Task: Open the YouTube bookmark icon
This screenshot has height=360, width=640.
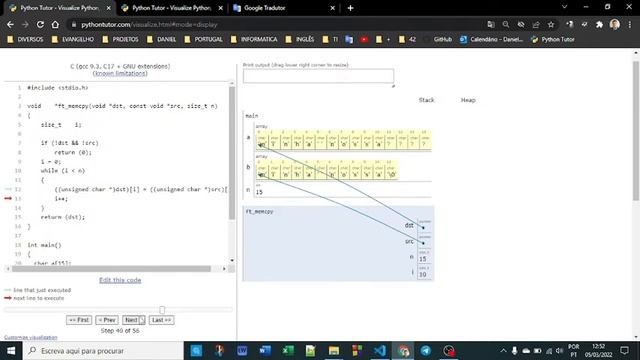Action: click(x=364, y=39)
